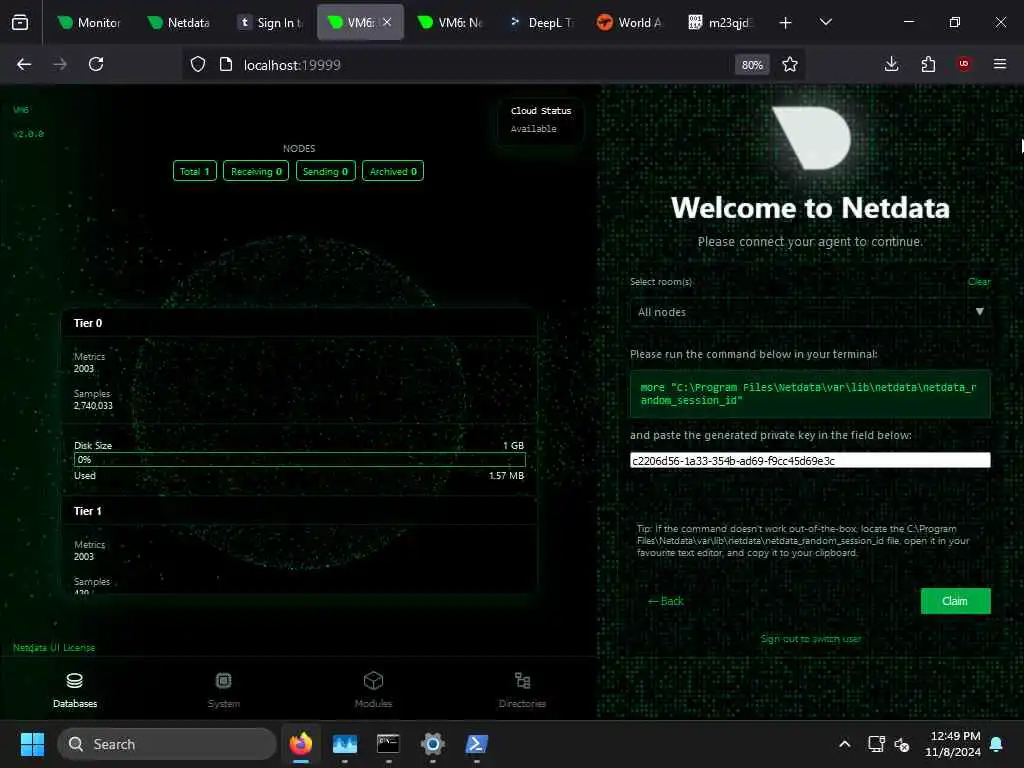Switch to the second VM6: Ne tab
This screenshot has height=768, width=1024.
(x=451, y=23)
